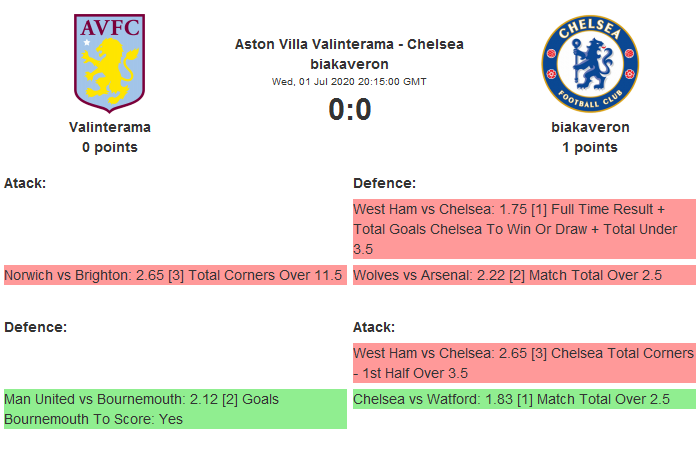Click the Chelsea club crest
700x460 pixels.
coord(589,62)
